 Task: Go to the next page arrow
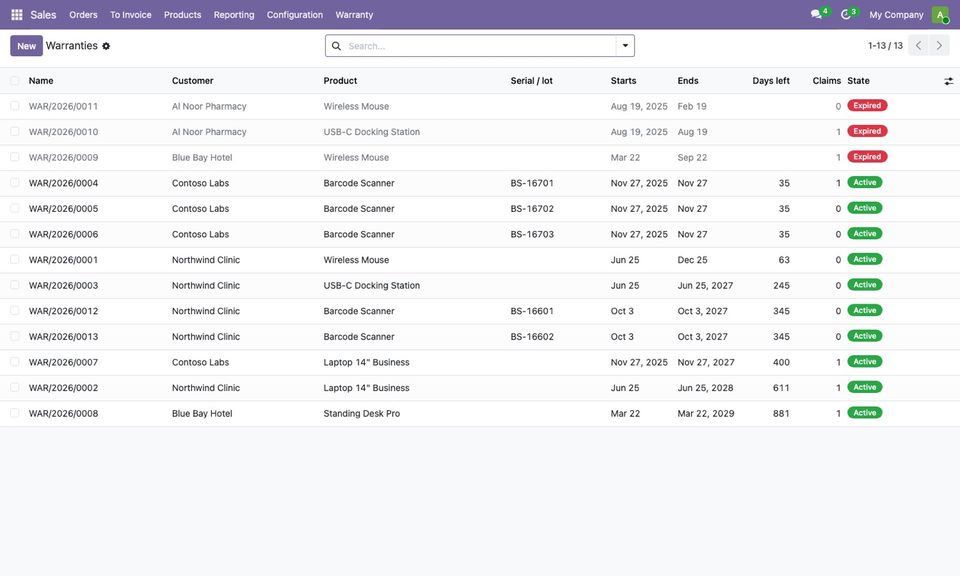tap(939, 45)
